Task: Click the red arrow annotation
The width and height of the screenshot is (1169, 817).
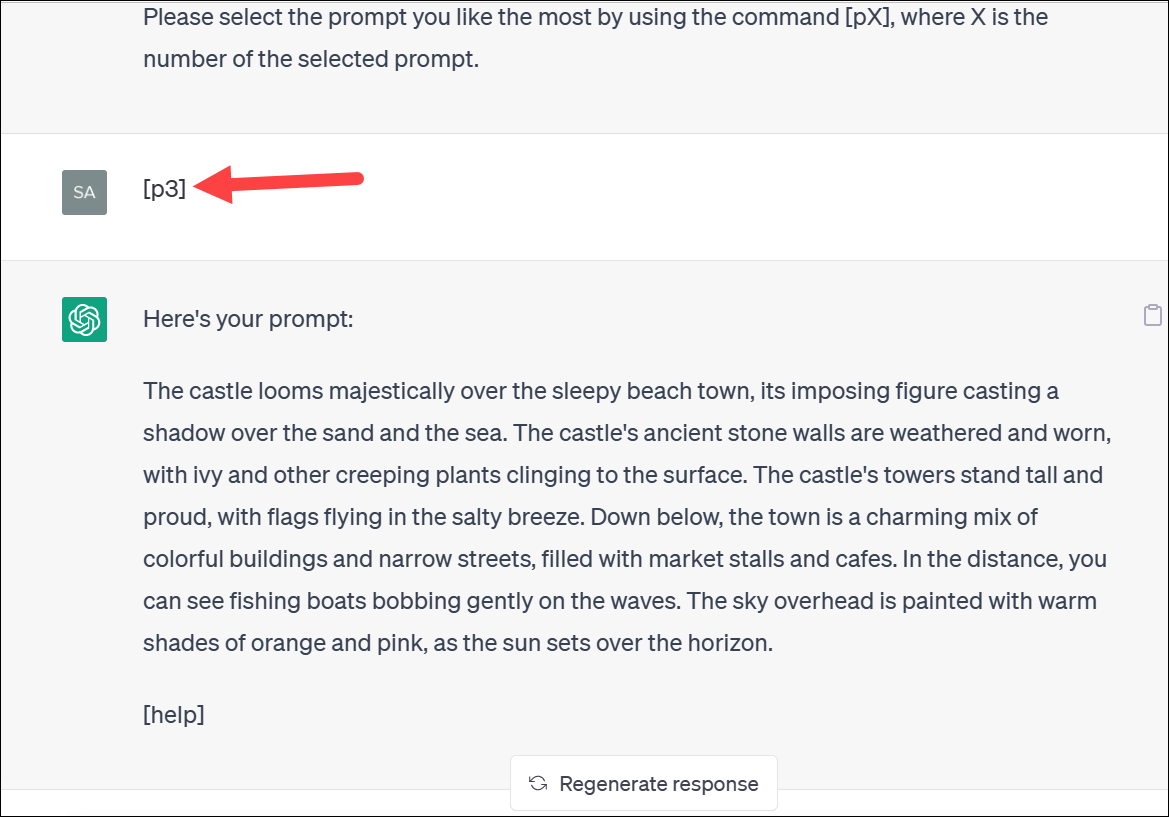Action: pyautogui.click(x=278, y=183)
